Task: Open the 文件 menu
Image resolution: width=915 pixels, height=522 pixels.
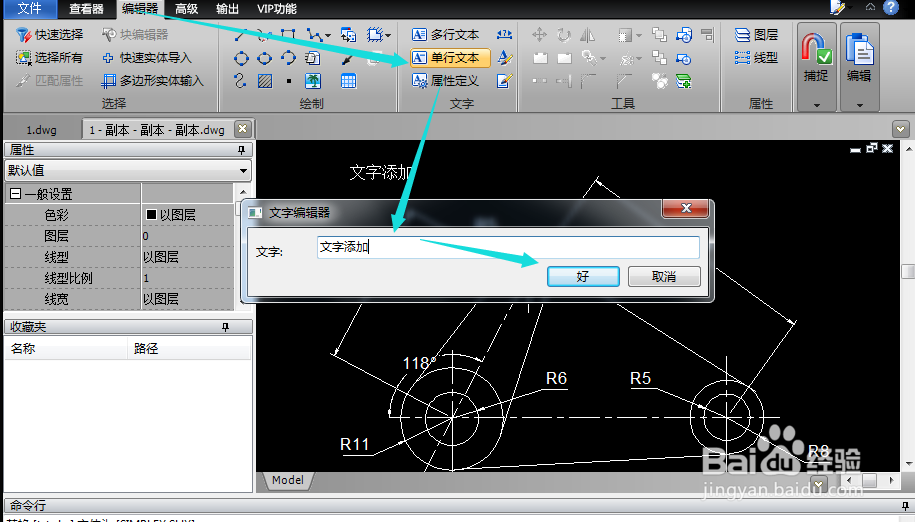Action: click(29, 9)
